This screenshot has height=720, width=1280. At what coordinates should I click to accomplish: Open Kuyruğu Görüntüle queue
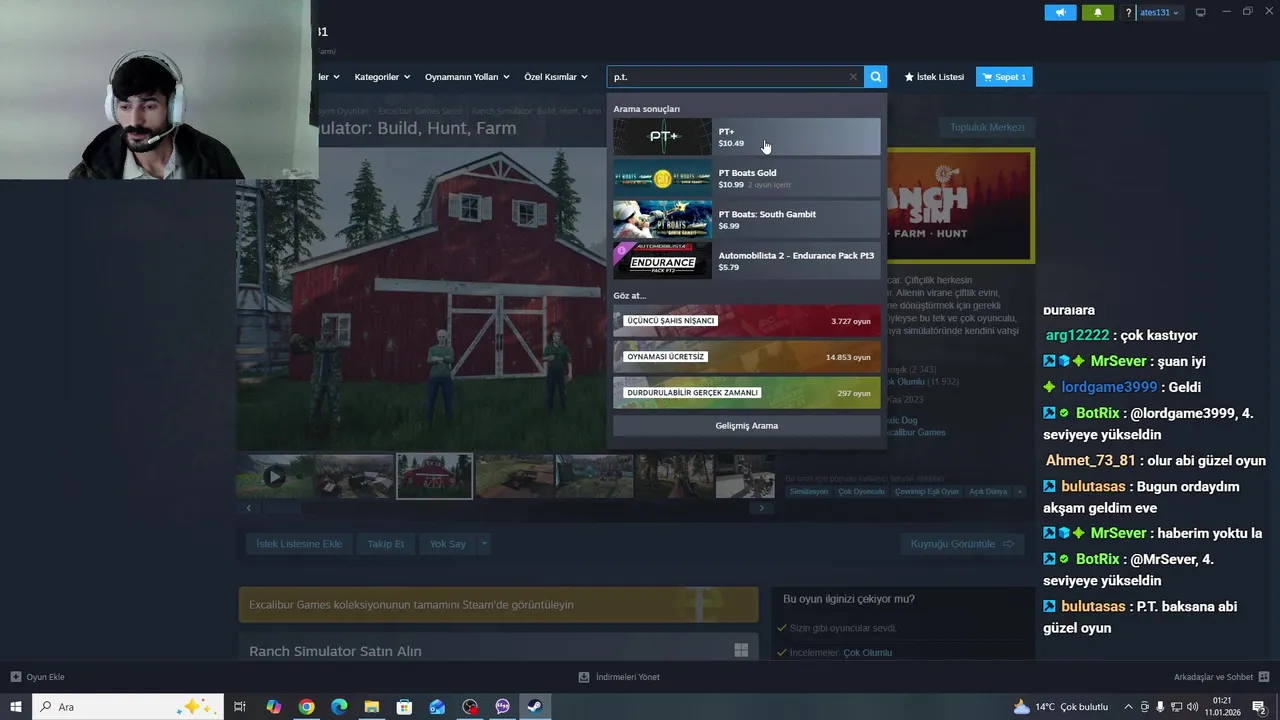962,544
